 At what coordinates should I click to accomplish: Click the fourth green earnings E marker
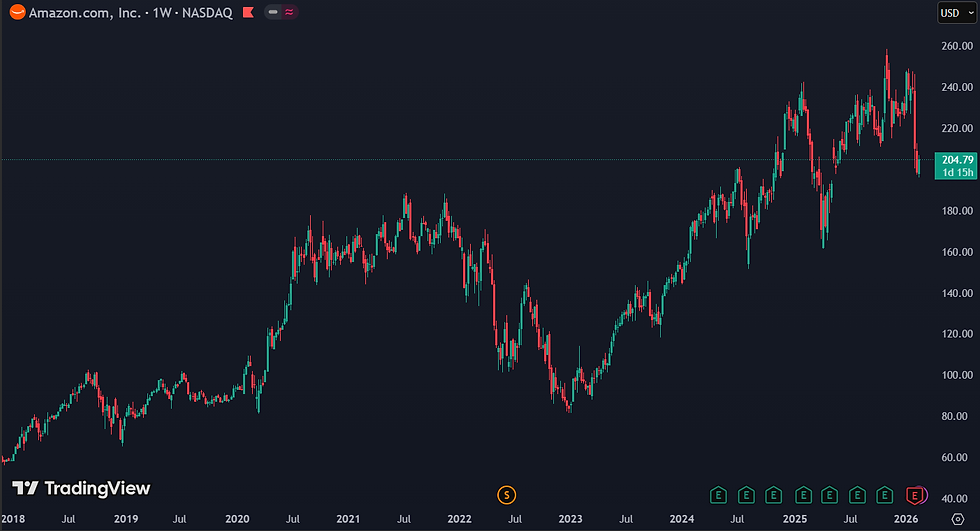[x=803, y=496]
